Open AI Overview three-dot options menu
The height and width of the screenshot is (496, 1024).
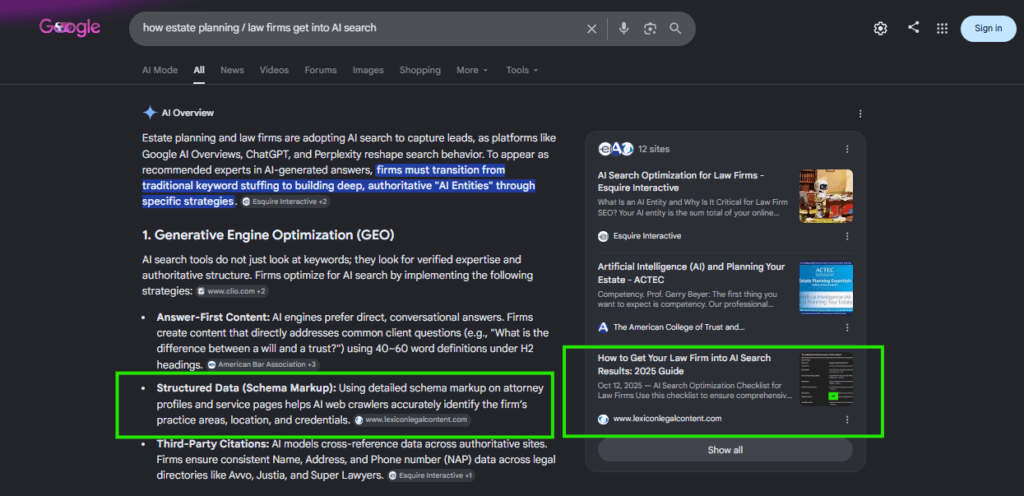point(860,114)
